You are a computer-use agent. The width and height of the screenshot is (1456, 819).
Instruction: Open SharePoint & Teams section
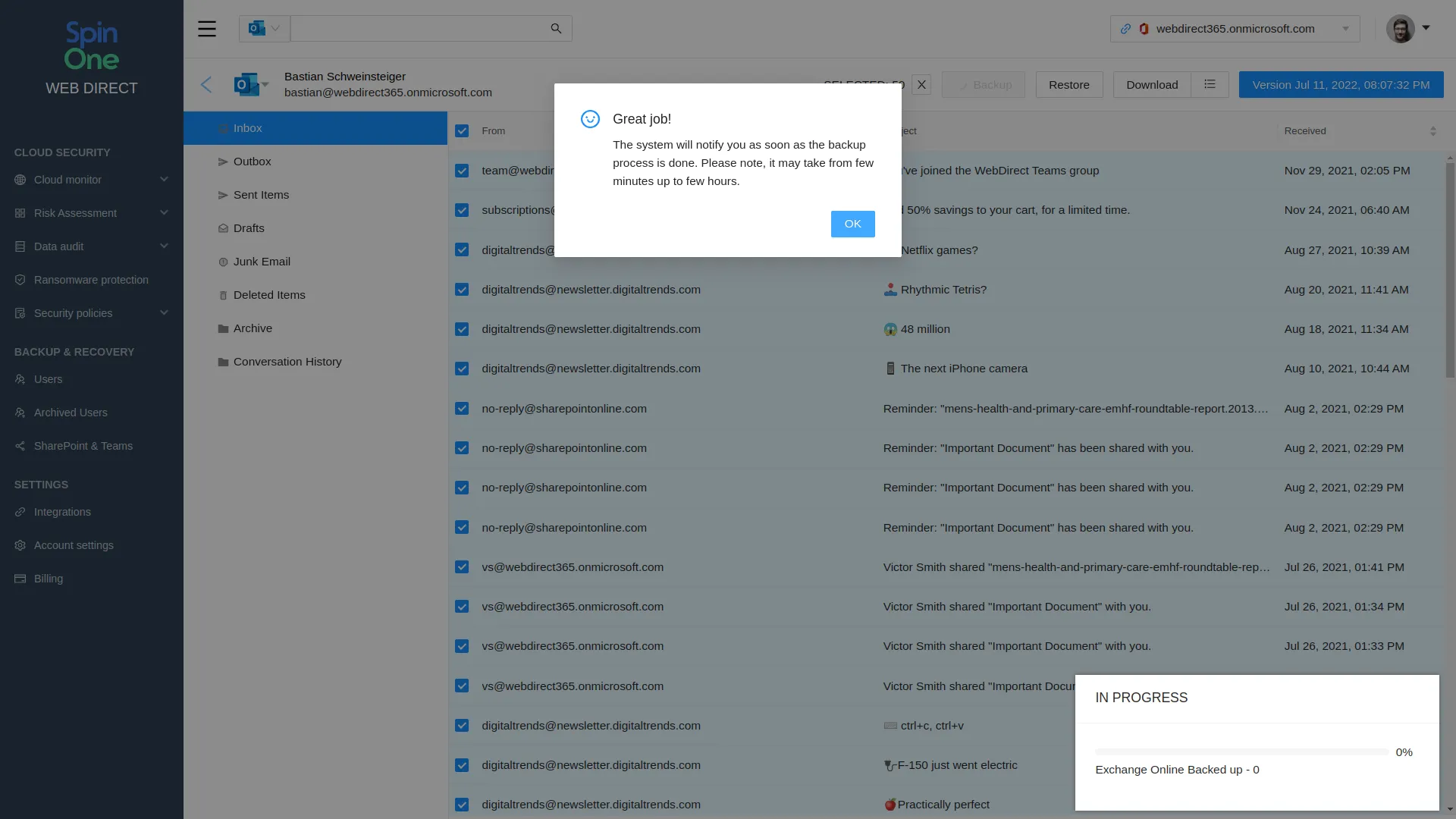tap(83, 446)
